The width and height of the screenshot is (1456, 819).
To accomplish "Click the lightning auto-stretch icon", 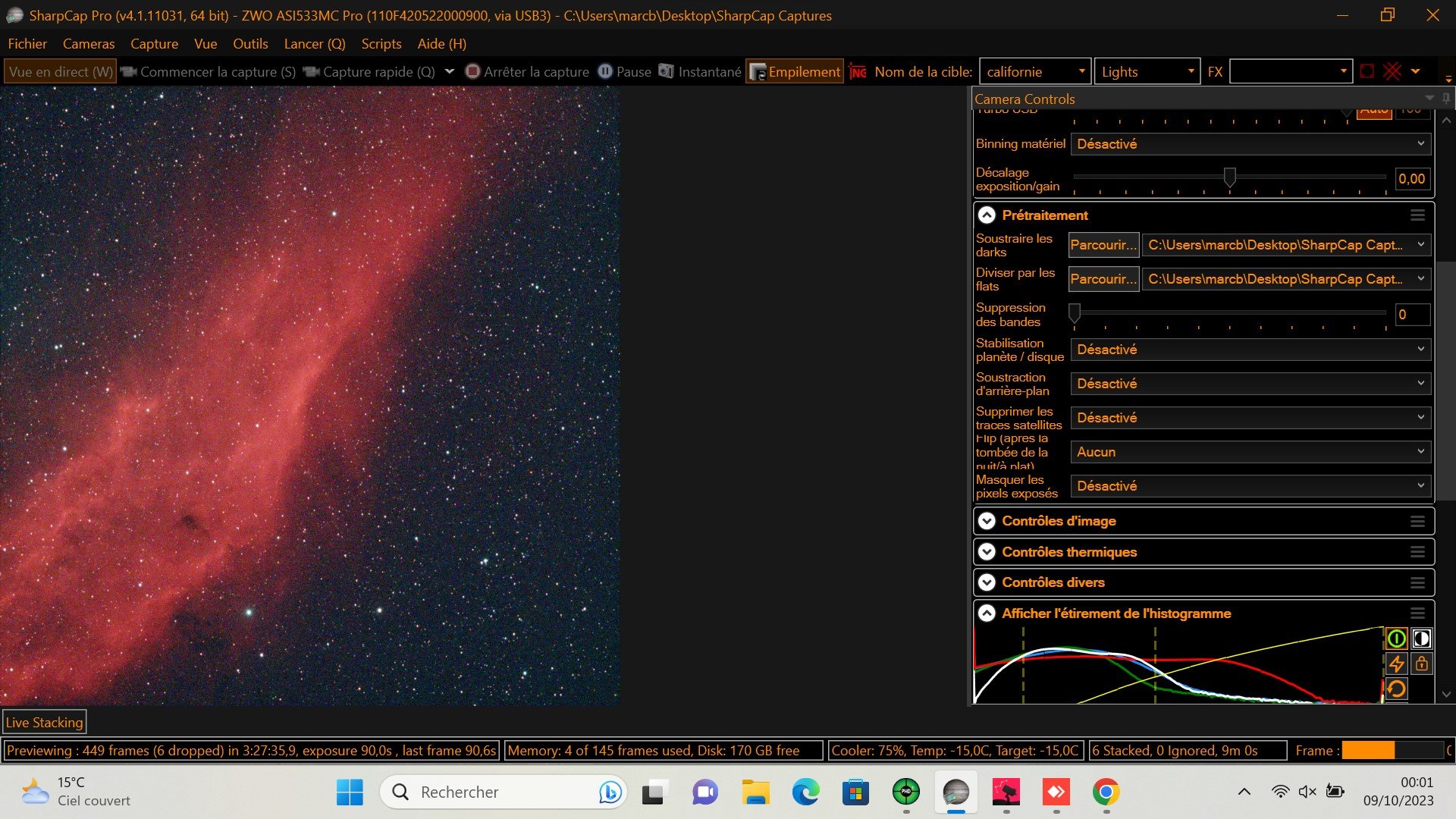I will point(1396,664).
